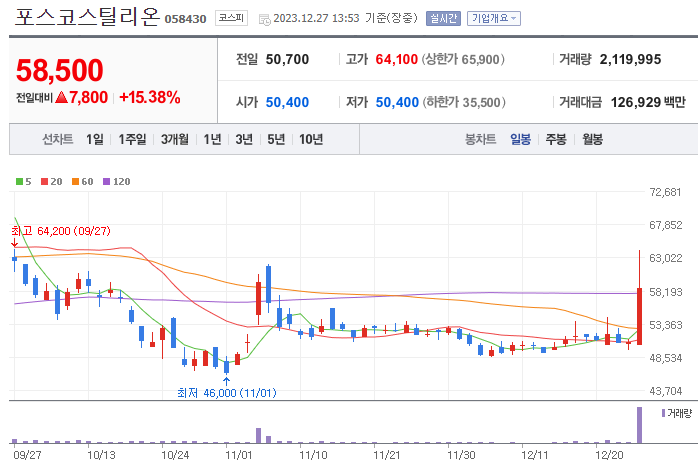Click the 실시간 badge button
Viewport: 698px width, 474px height.
pyautogui.click(x=443, y=18)
